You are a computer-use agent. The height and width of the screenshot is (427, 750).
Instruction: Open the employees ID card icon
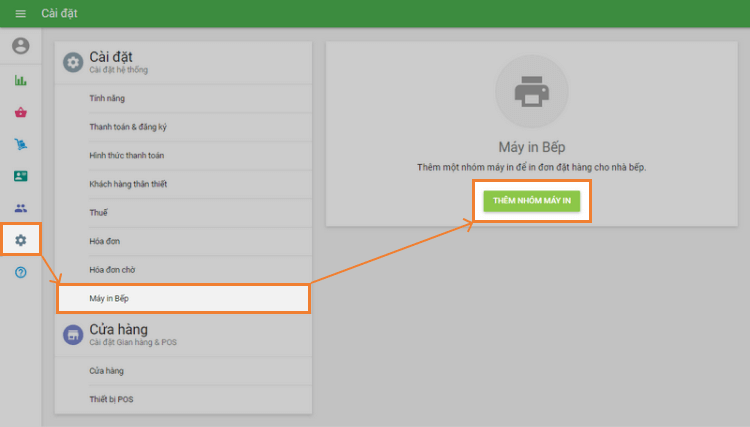tap(21, 176)
